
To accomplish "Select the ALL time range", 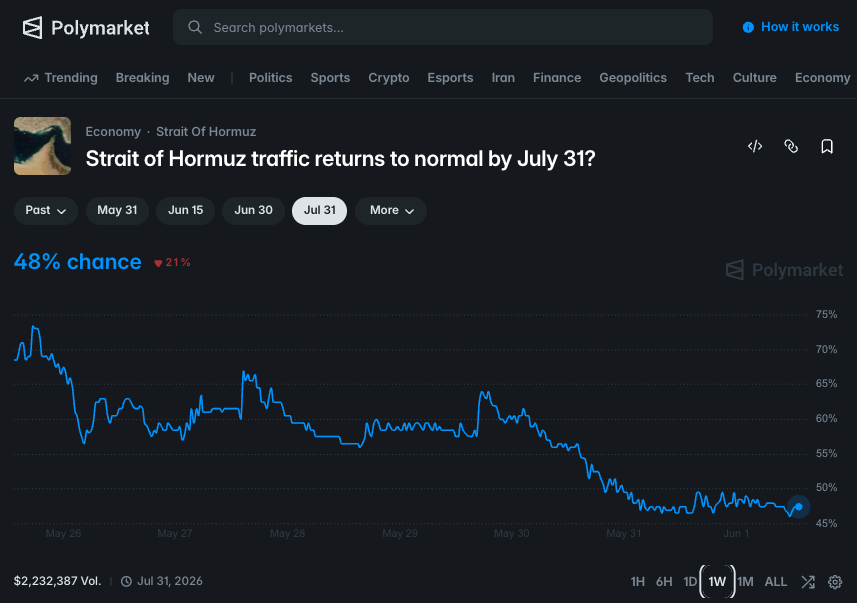I will pyautogui.click(x=776, y=582).
